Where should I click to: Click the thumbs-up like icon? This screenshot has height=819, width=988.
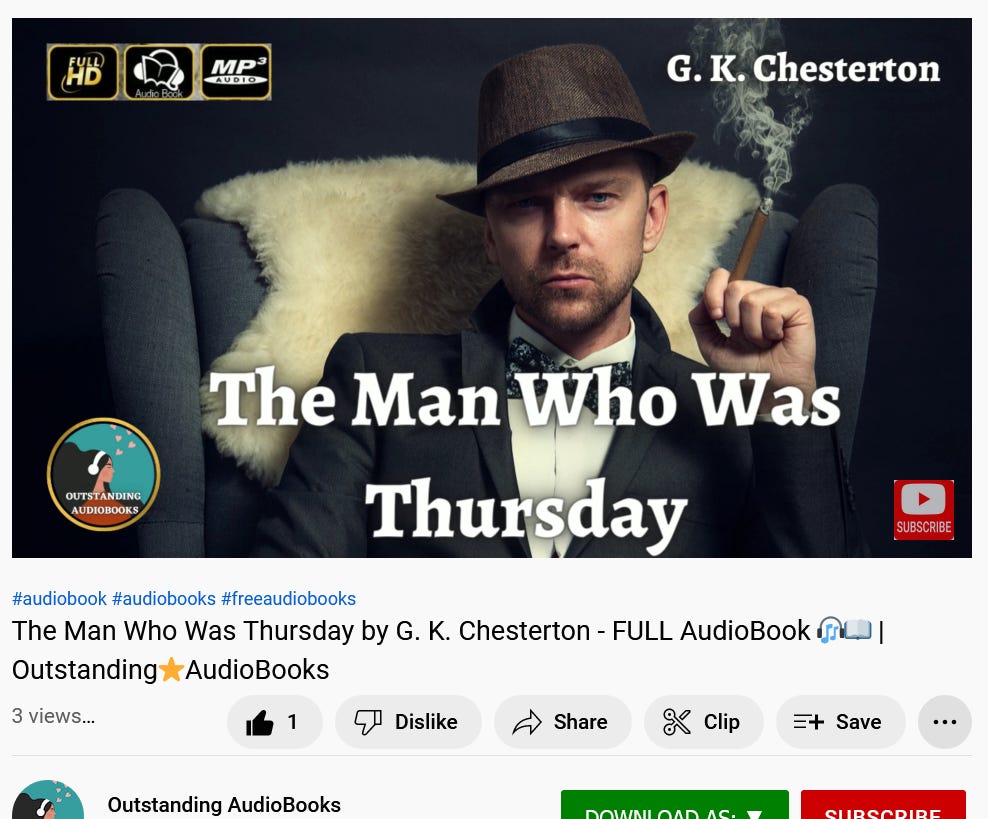[x=260, y=723]
